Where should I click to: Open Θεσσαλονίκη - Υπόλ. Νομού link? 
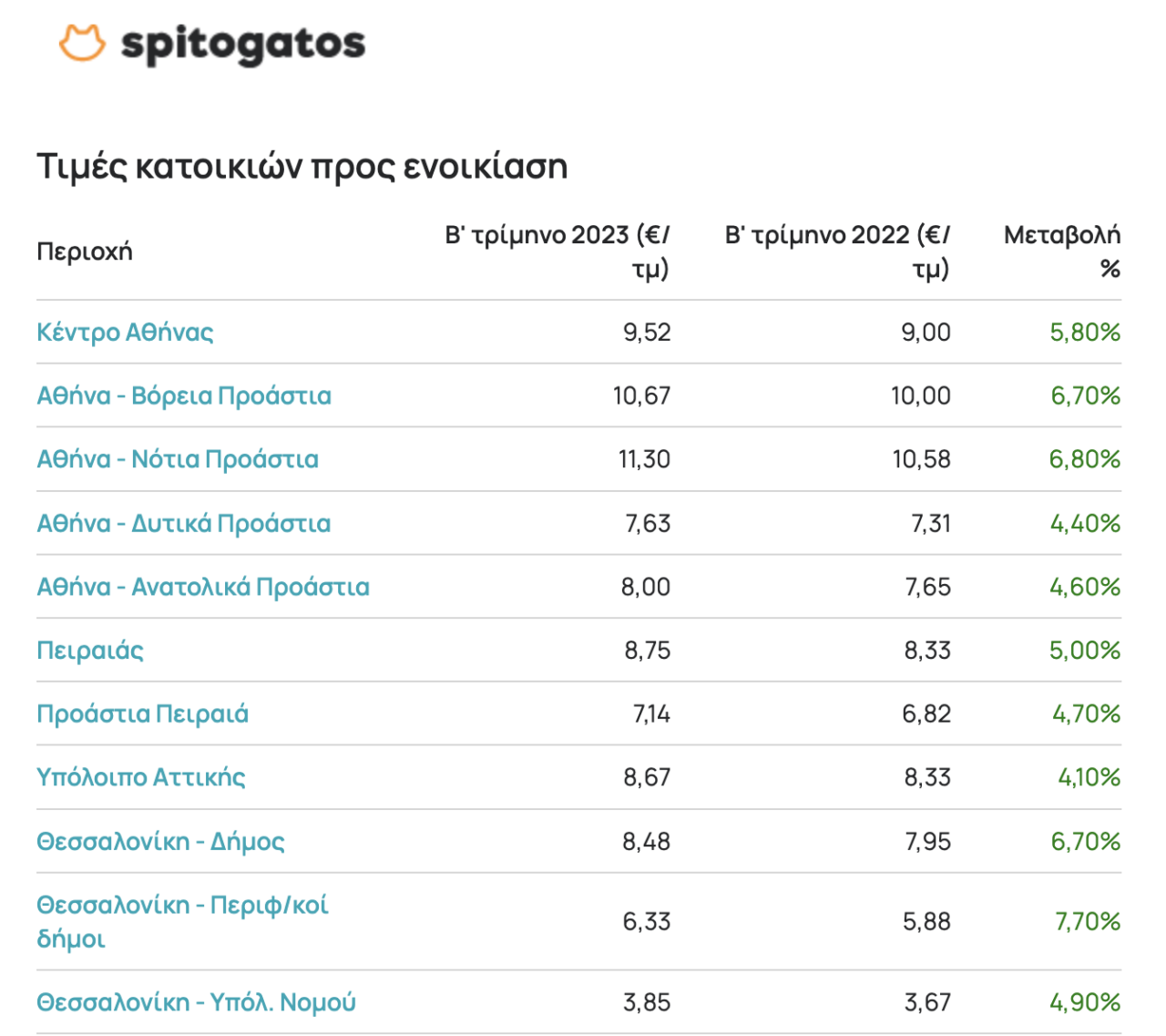(x=196, y=1002)
